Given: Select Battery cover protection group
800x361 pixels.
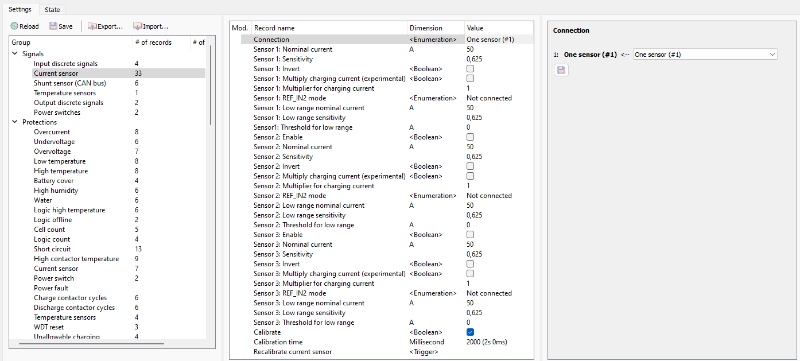Looking at the screenshot, I should tap(54, 181).
